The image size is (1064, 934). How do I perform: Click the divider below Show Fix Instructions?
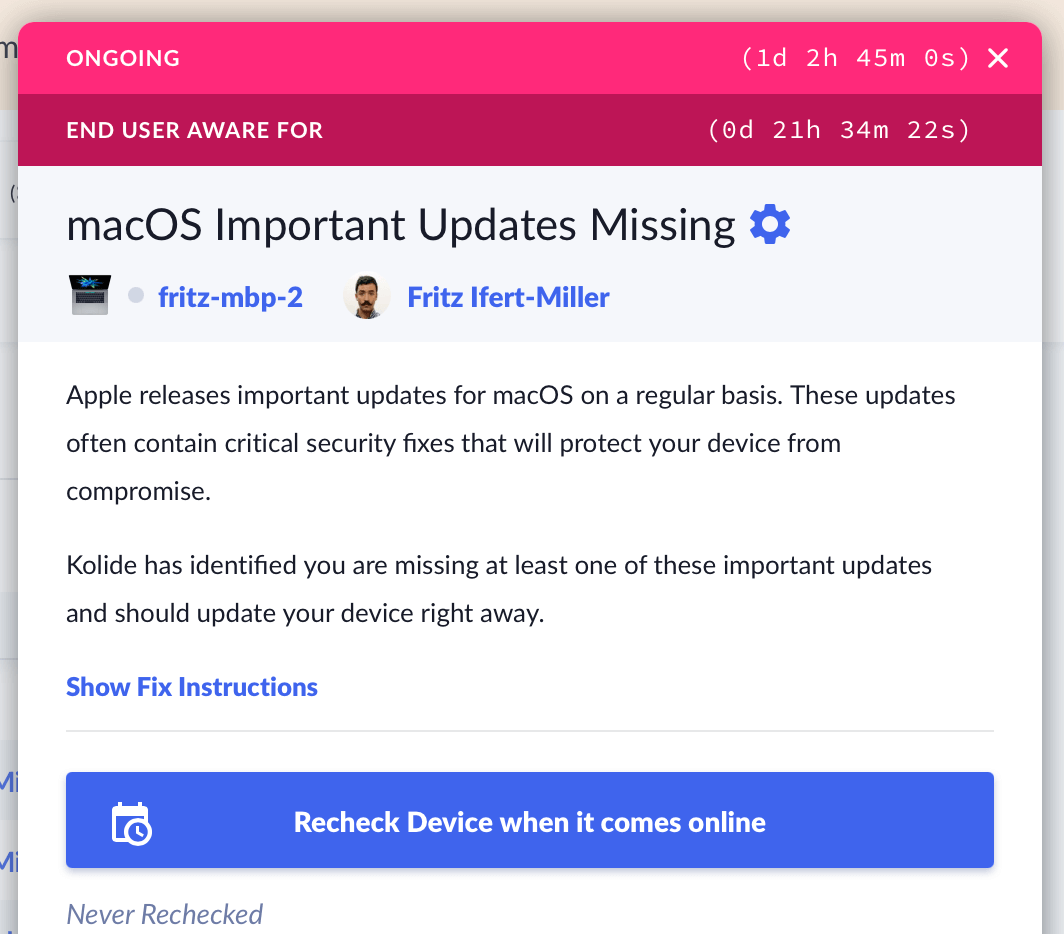pyautogui.click(x=530, y=731)
